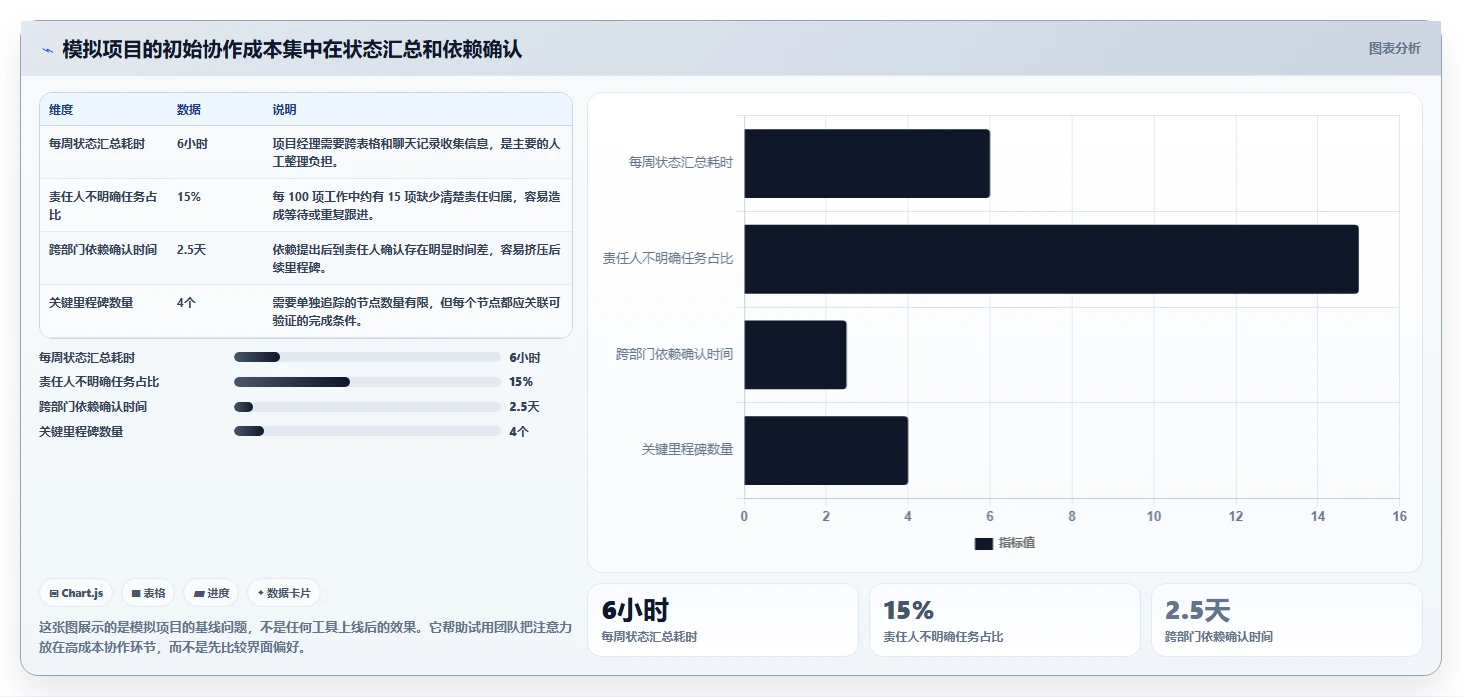
Task: Select the 表格 chip
Action: pos(148,593)
